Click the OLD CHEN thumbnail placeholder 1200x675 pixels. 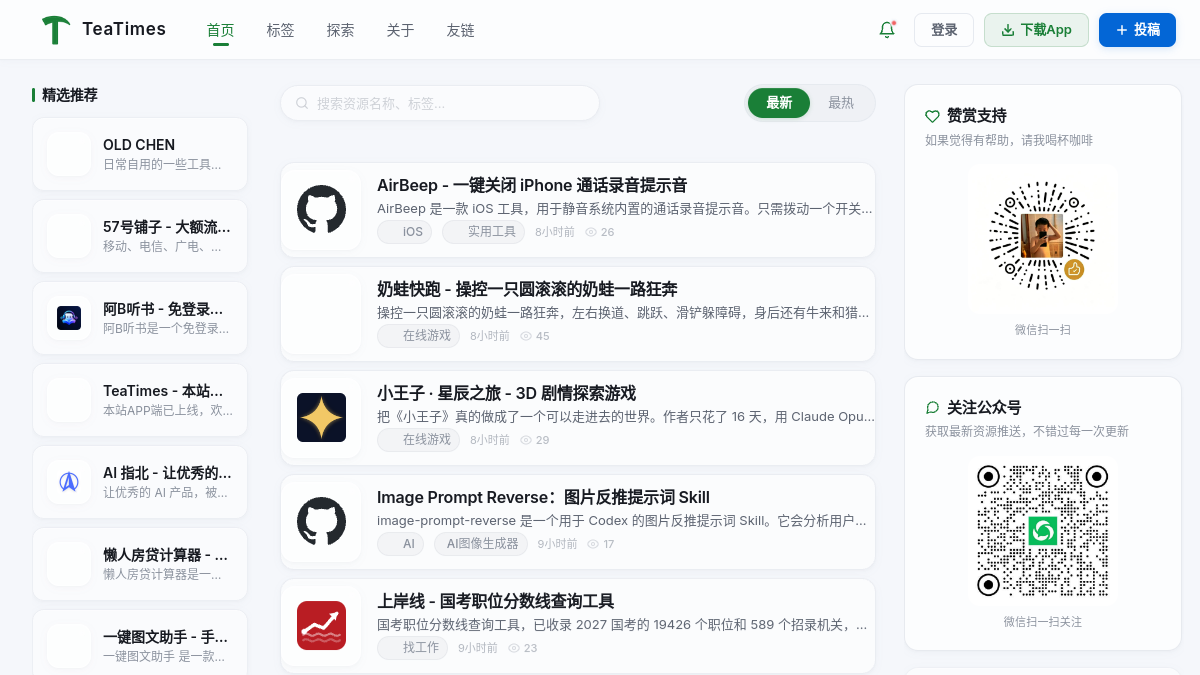pyautogui.click(x=69, y=154)
